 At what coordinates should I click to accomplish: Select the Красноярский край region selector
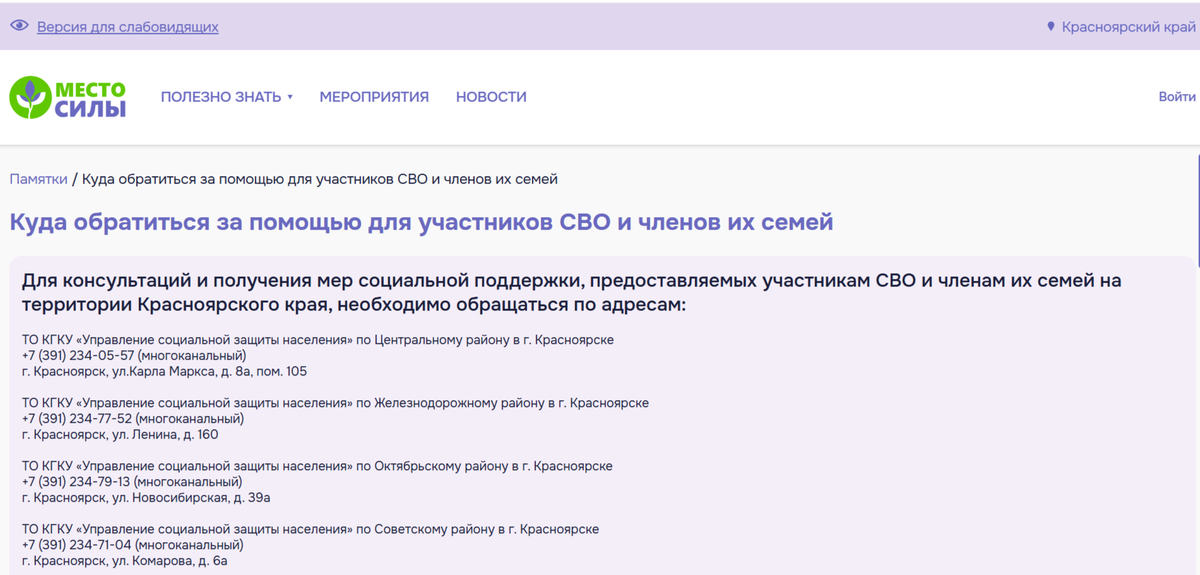click(1128, 27)
